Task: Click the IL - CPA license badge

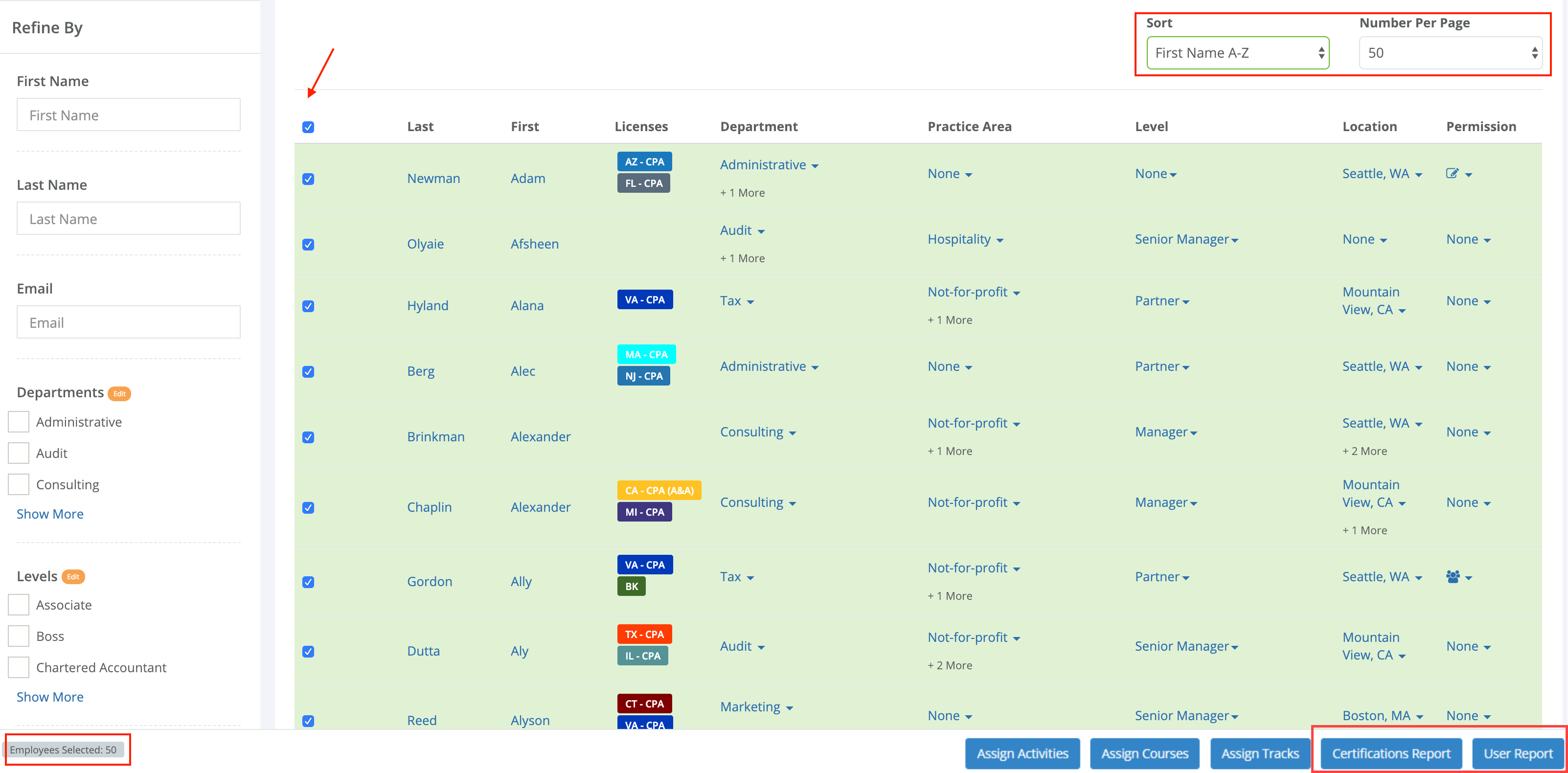Action: click(642, 656)
